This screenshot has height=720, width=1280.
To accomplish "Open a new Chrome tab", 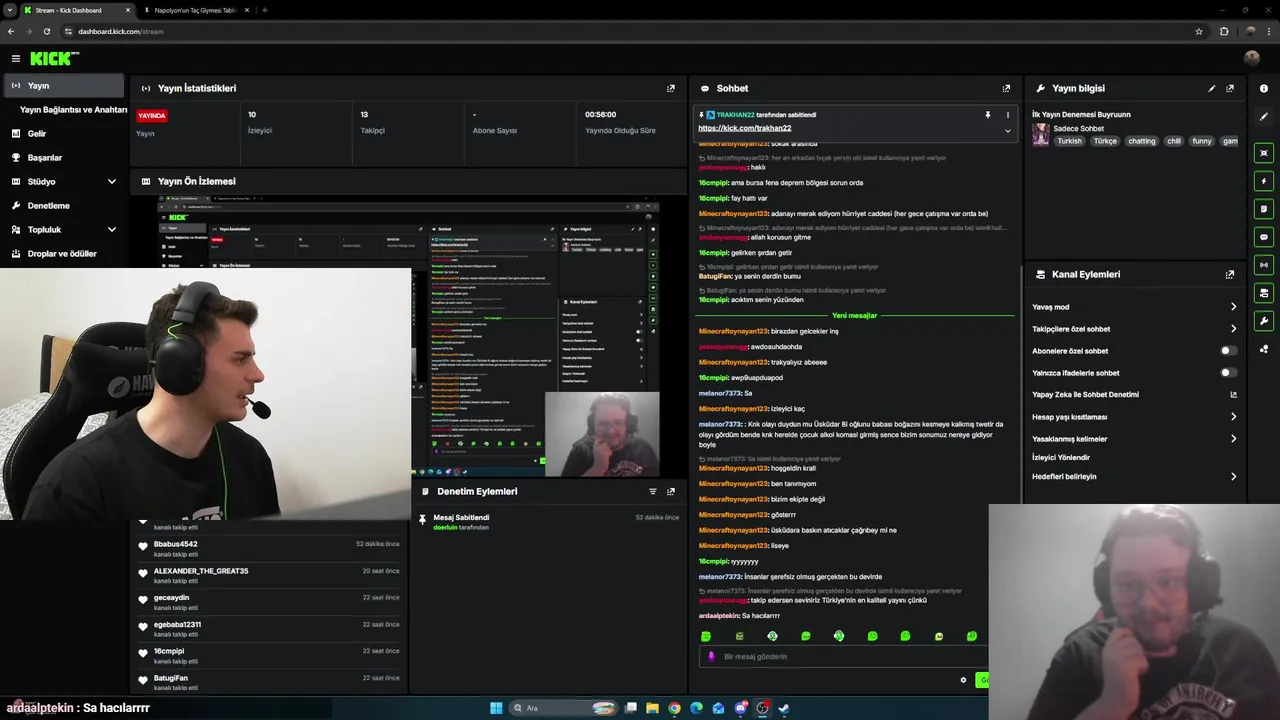I will [x=264, y=10].
